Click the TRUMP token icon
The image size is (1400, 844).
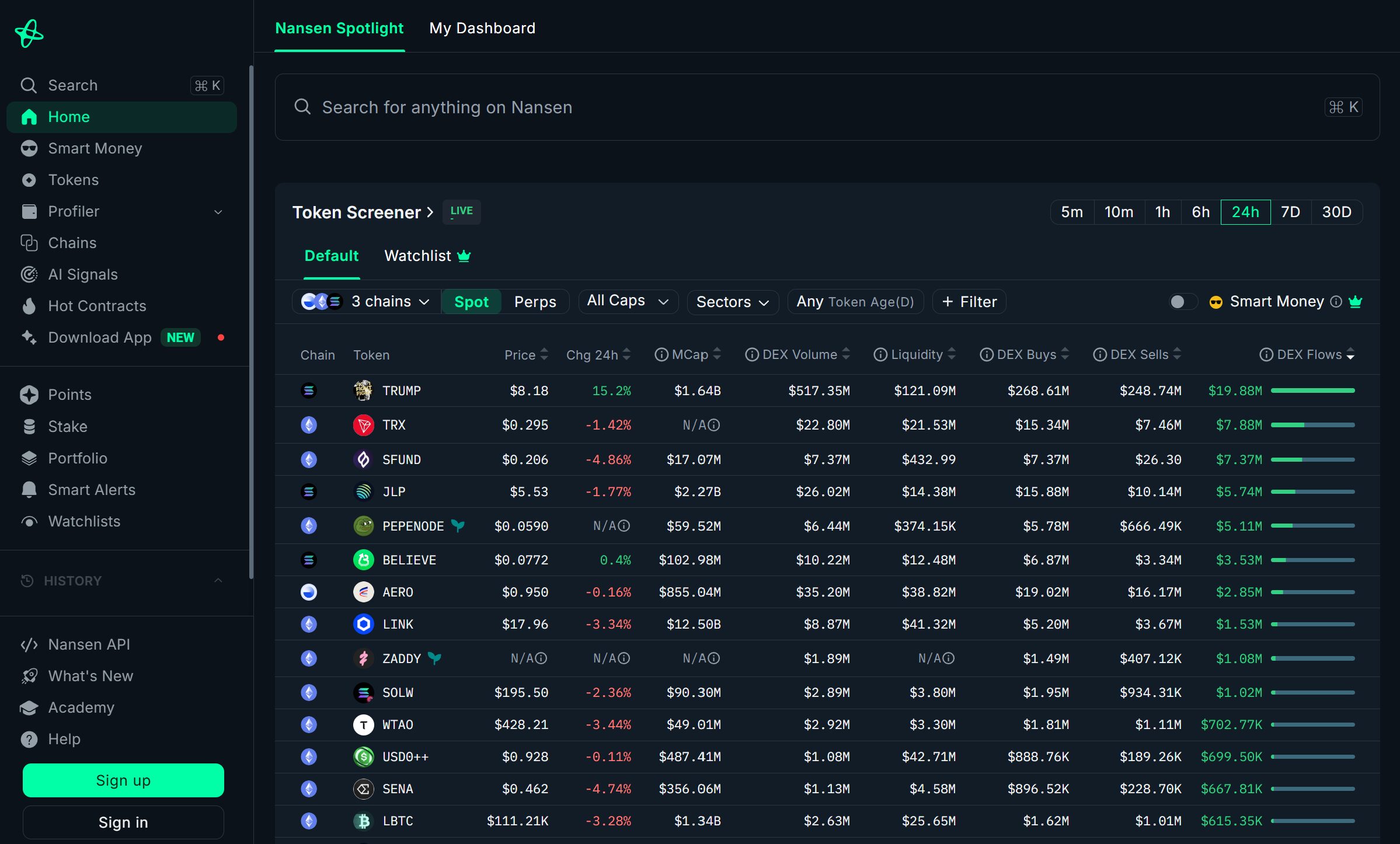point(363,390)
